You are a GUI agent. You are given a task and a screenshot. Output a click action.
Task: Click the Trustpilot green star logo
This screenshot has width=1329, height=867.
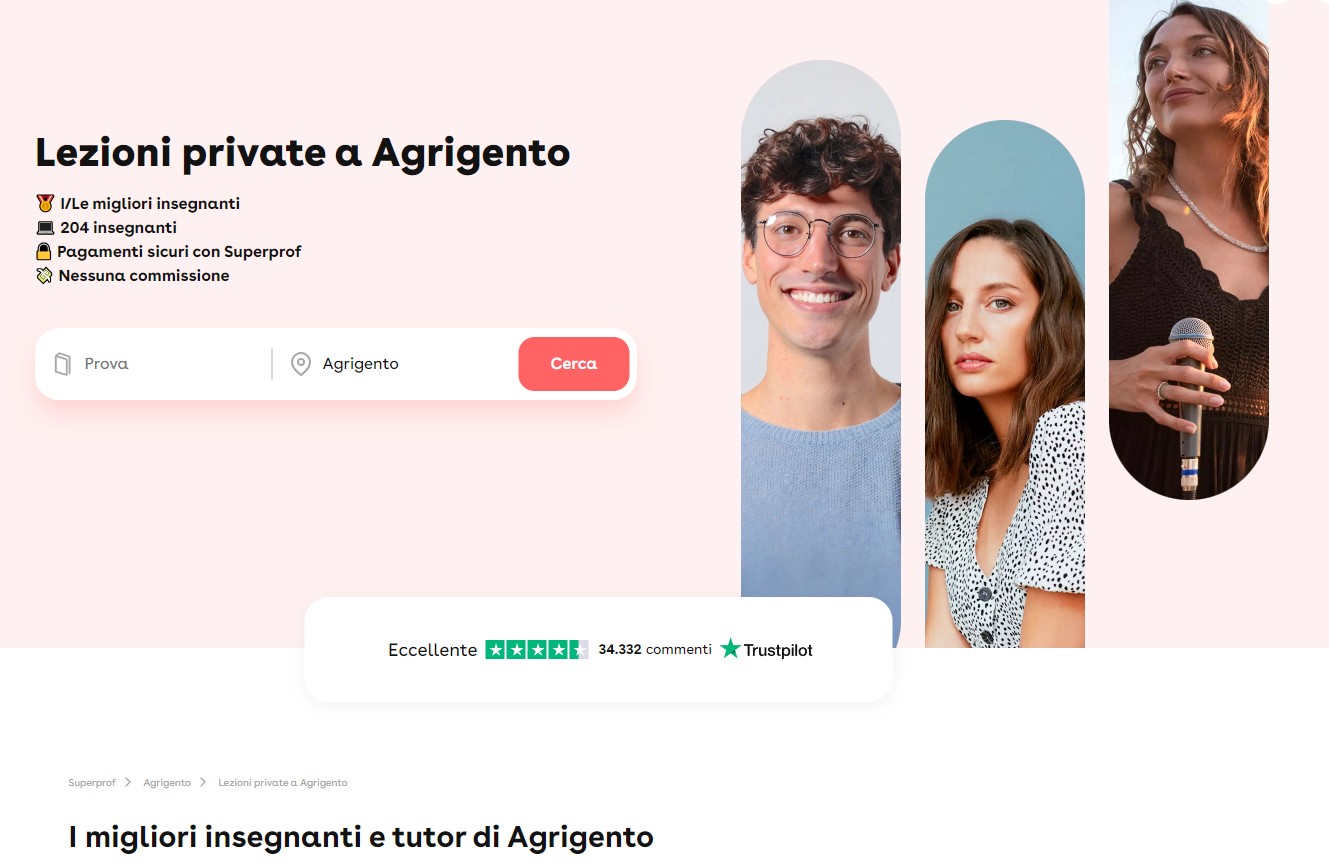coord(730,649)
